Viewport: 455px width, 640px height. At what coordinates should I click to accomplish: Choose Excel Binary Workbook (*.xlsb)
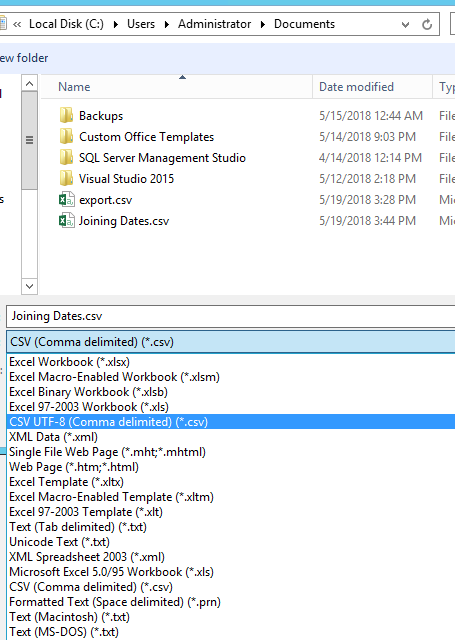[231, 392]
